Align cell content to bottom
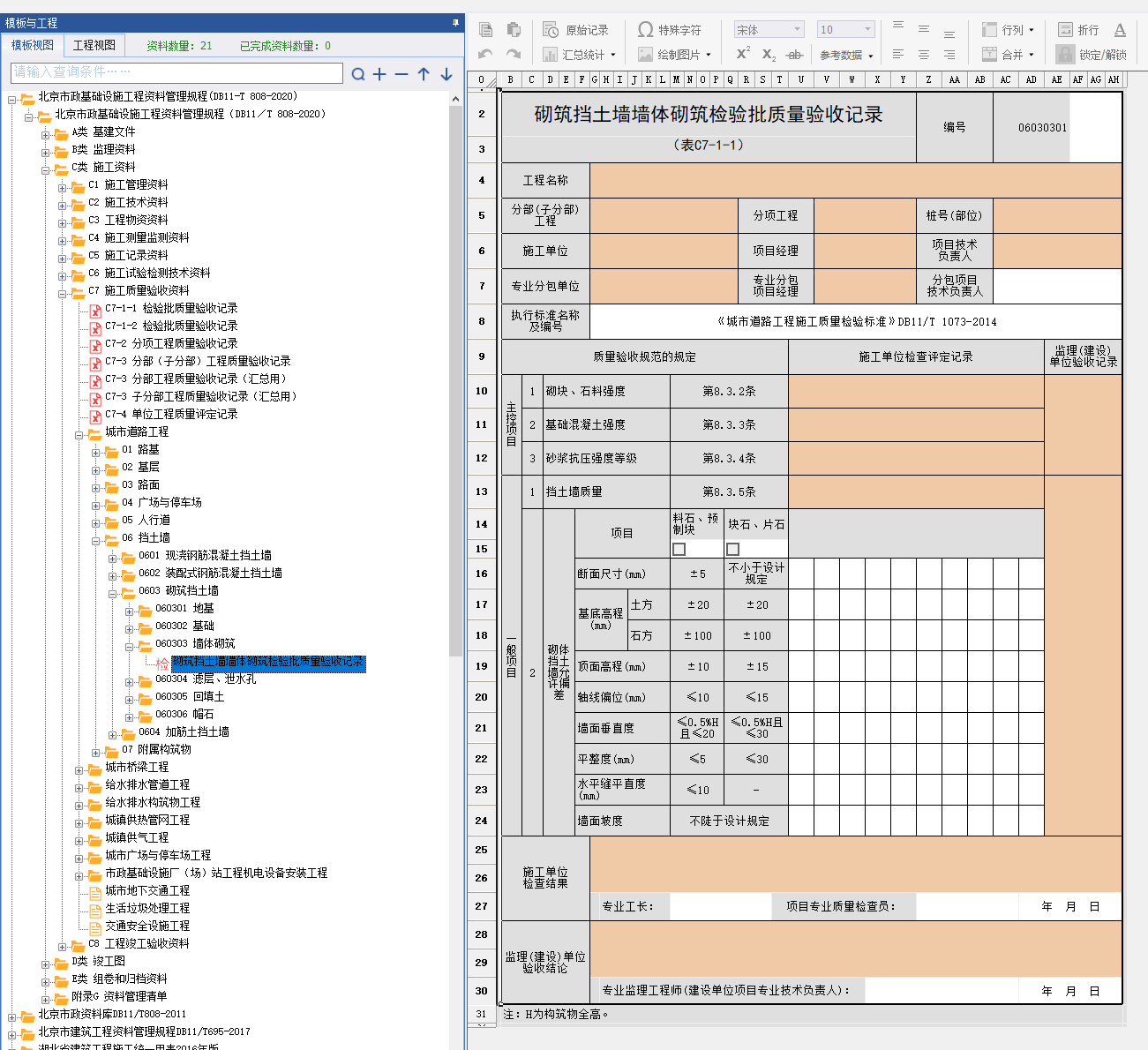The image size is (1148, 1050). click(949, 34)
